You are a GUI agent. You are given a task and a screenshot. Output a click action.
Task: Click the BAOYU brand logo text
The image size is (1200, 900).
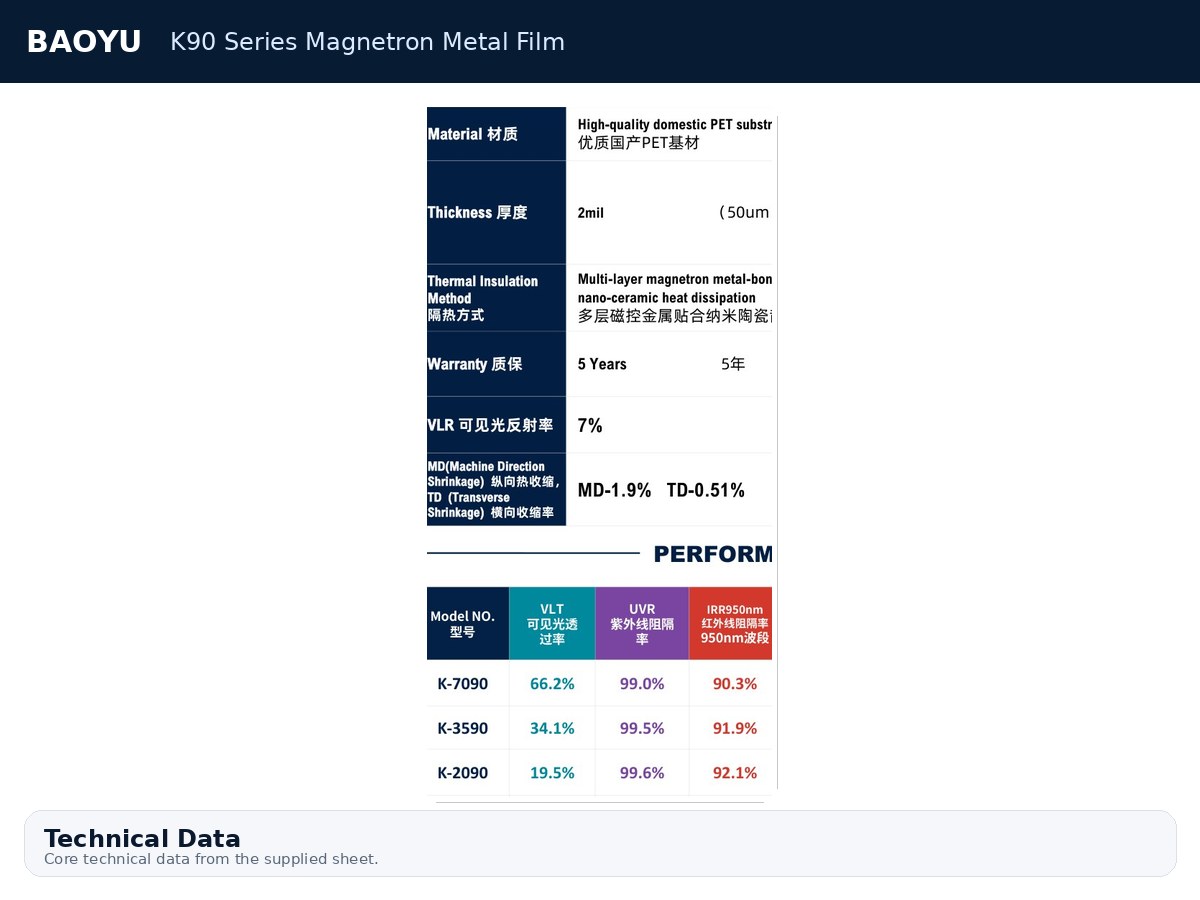(x=84, y=42)
